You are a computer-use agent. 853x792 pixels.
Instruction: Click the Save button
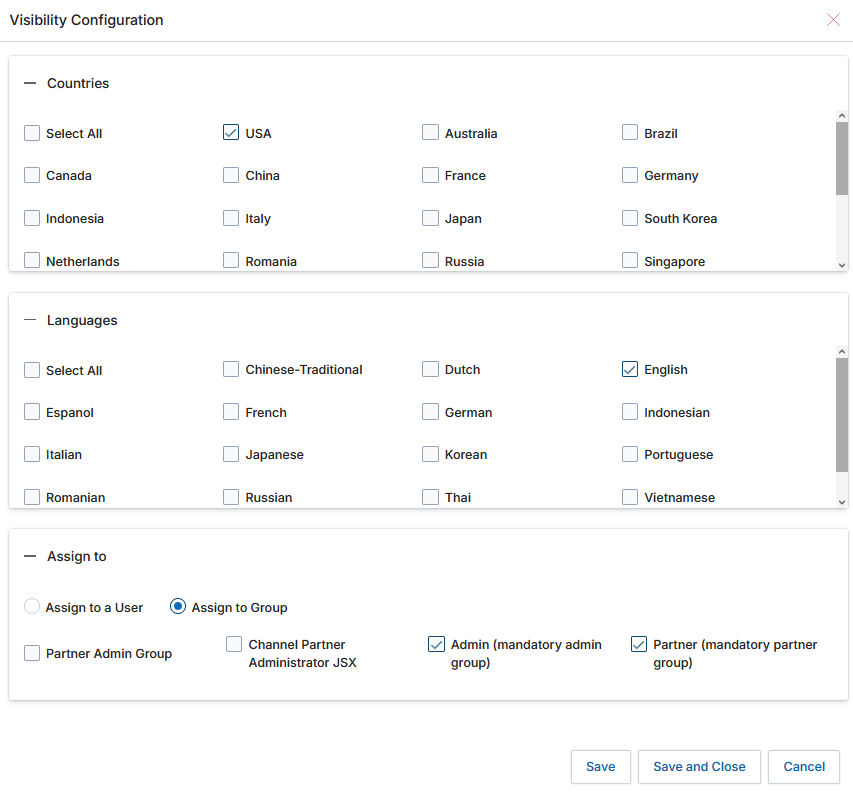point(601,767)
